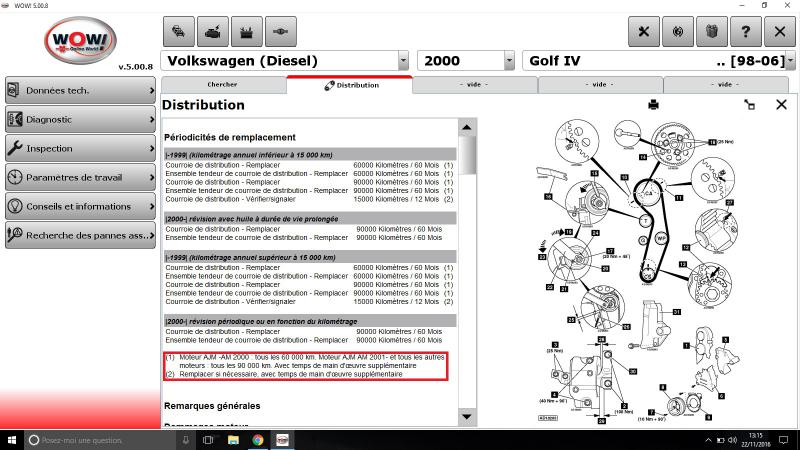The image size is (800, 450).
Task: Click the toolbox toolbar icon
Action: (246, 32)
